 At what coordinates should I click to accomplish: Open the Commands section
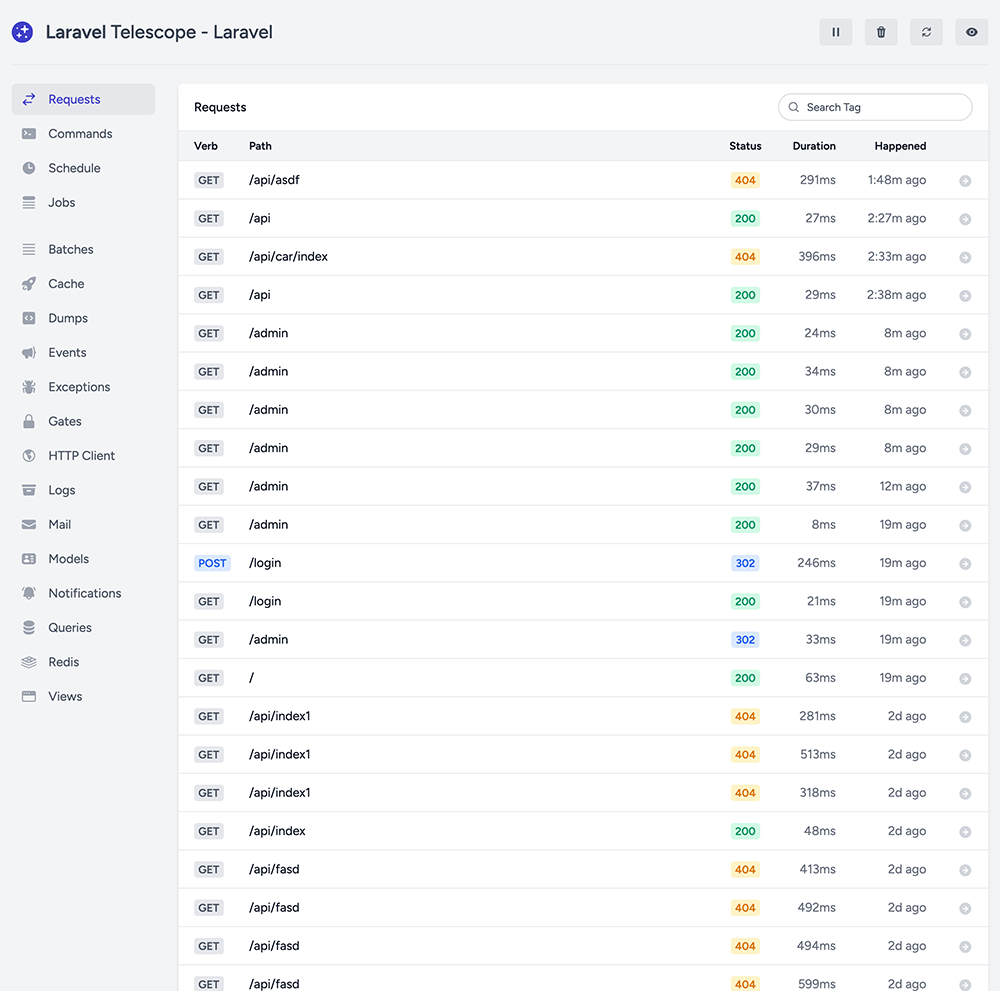80,134
